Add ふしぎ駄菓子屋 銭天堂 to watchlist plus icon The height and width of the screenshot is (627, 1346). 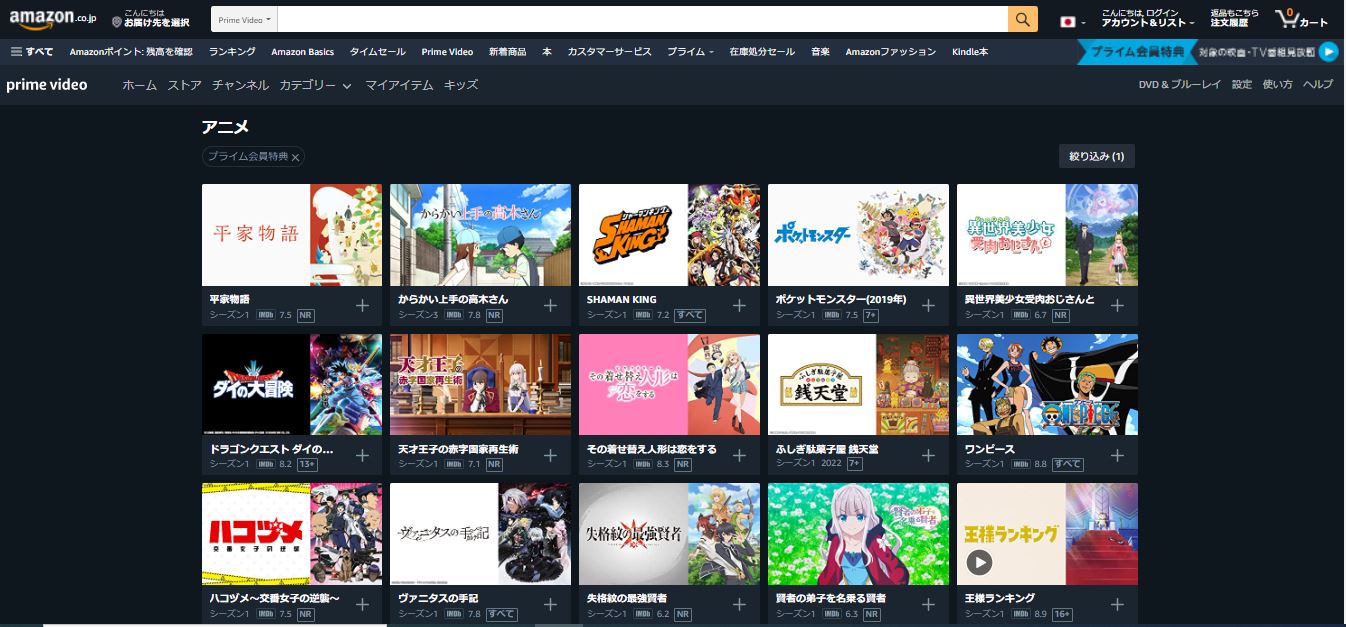928,456
